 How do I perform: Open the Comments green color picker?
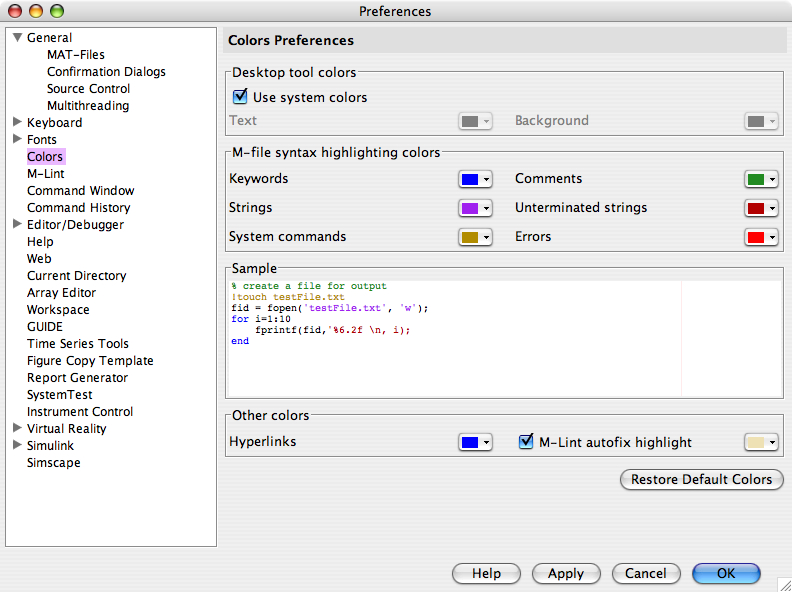point(761,179)
